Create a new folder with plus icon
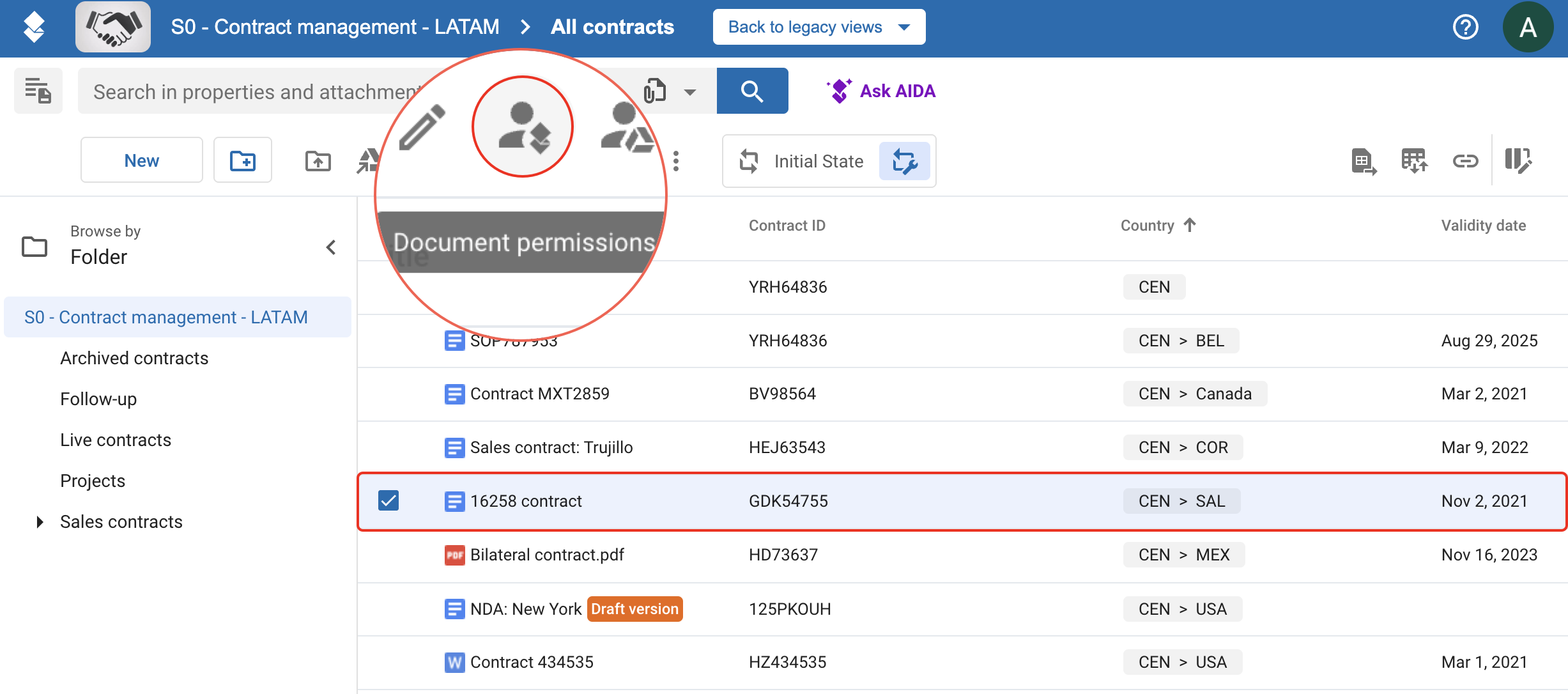The width and height of the screenshot is (1568, 694). coord(243,160)
